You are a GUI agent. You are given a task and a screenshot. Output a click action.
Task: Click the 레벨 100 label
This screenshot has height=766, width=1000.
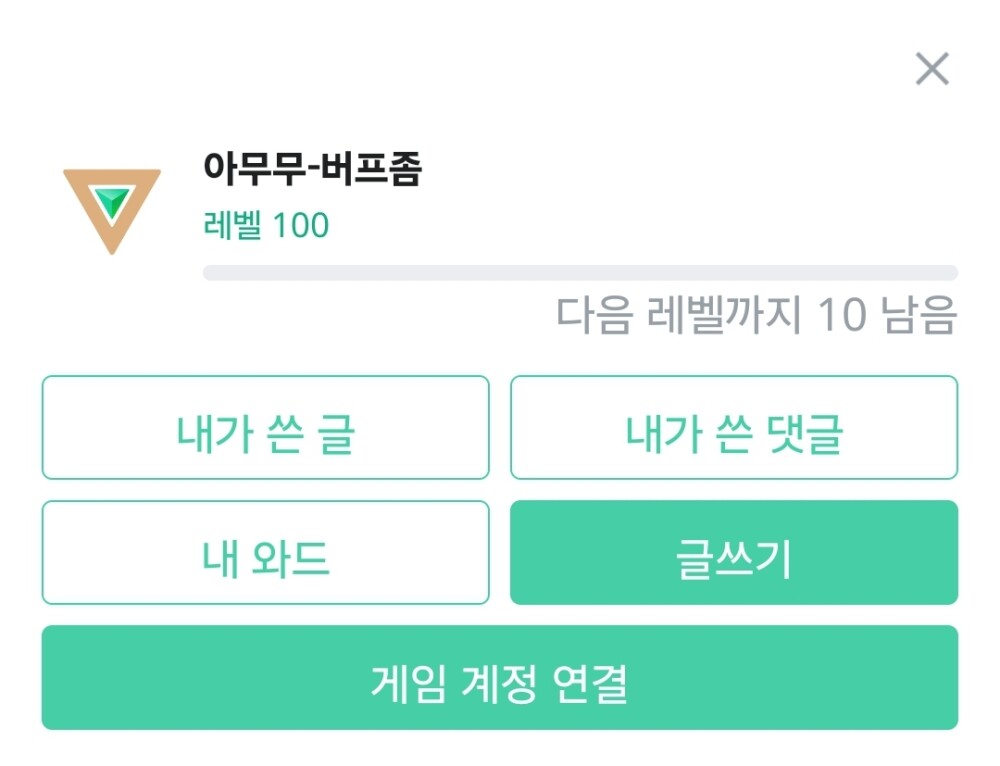[x=266, y=226]
